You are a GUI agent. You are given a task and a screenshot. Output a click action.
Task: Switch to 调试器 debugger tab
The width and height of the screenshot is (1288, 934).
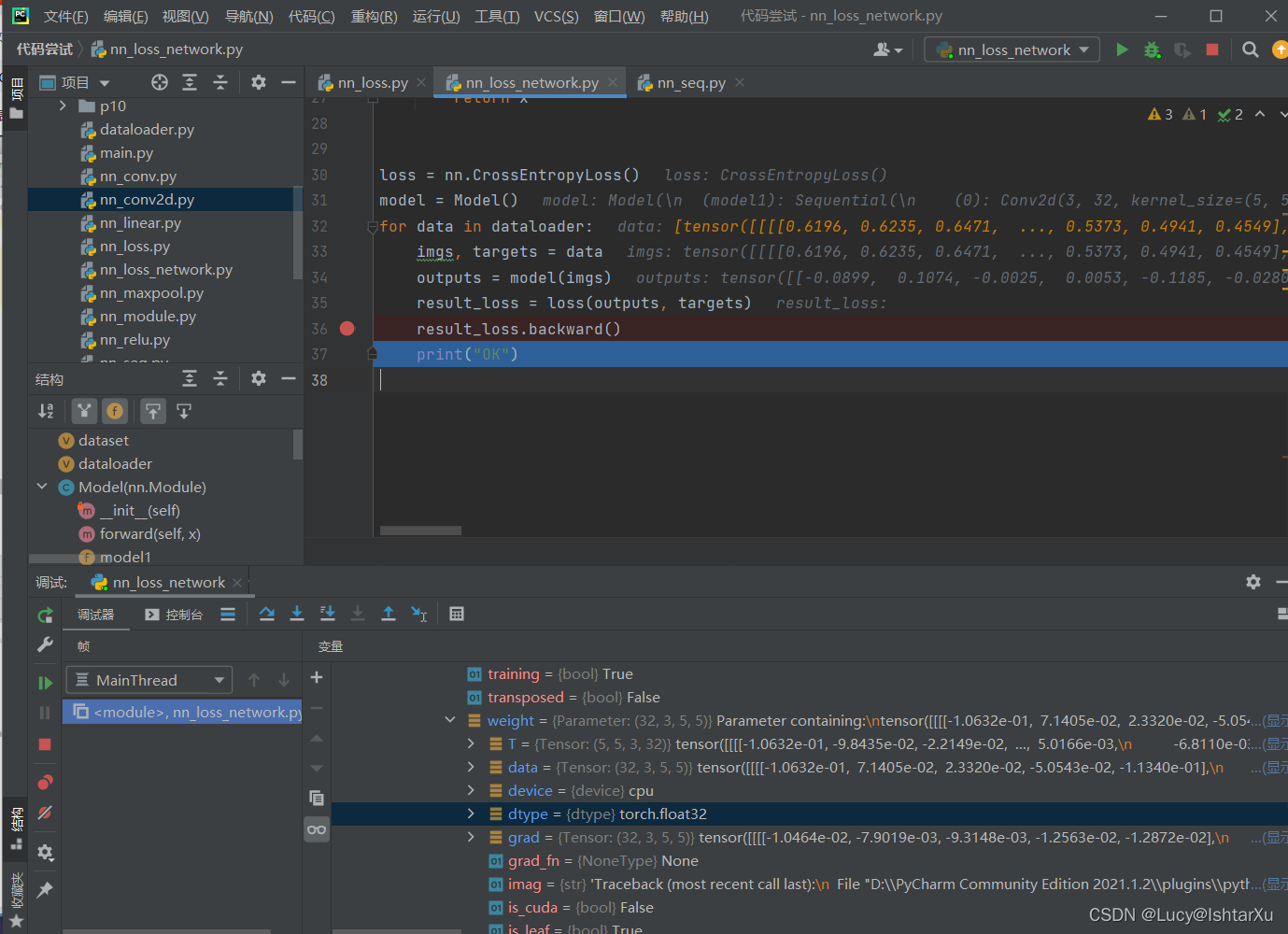95,615
